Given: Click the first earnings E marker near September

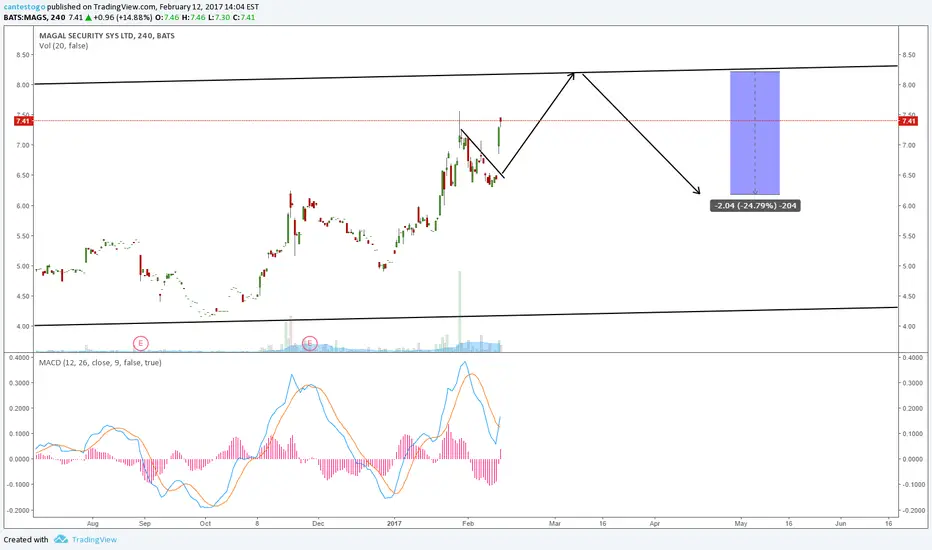Looking at the screenshot, I should [140, 343].
